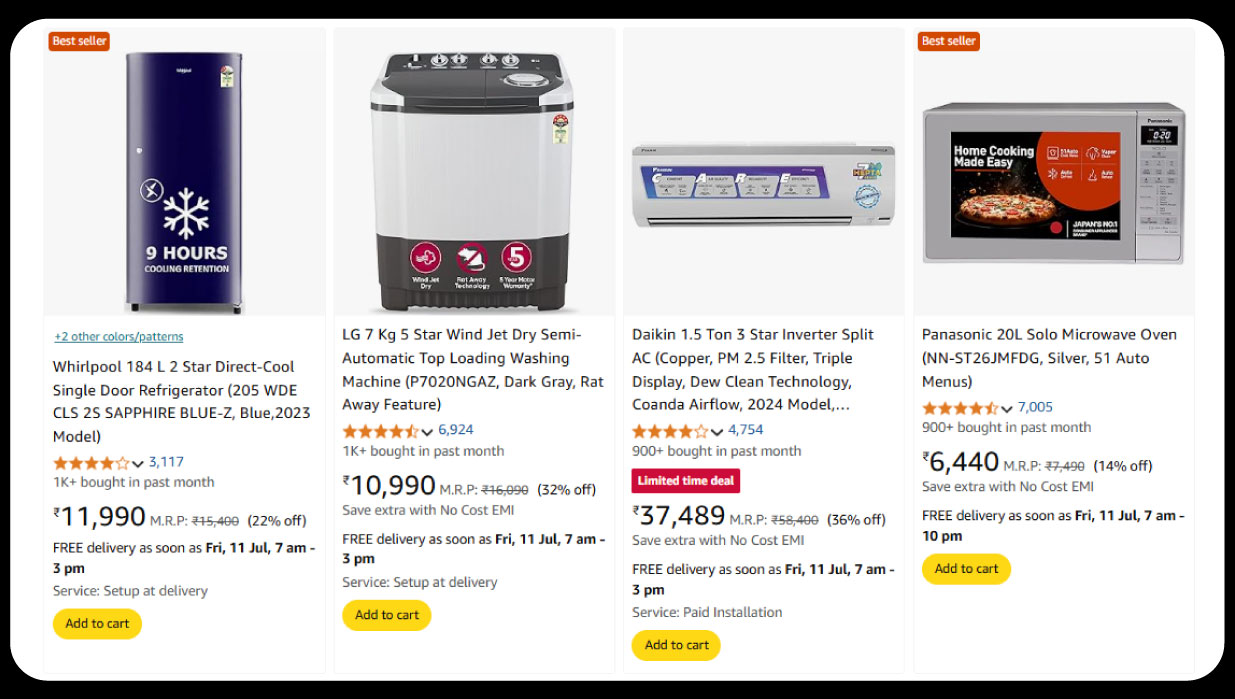
Task: Open the Panasonic microwave oven product image
Action: pos(1052,183)
